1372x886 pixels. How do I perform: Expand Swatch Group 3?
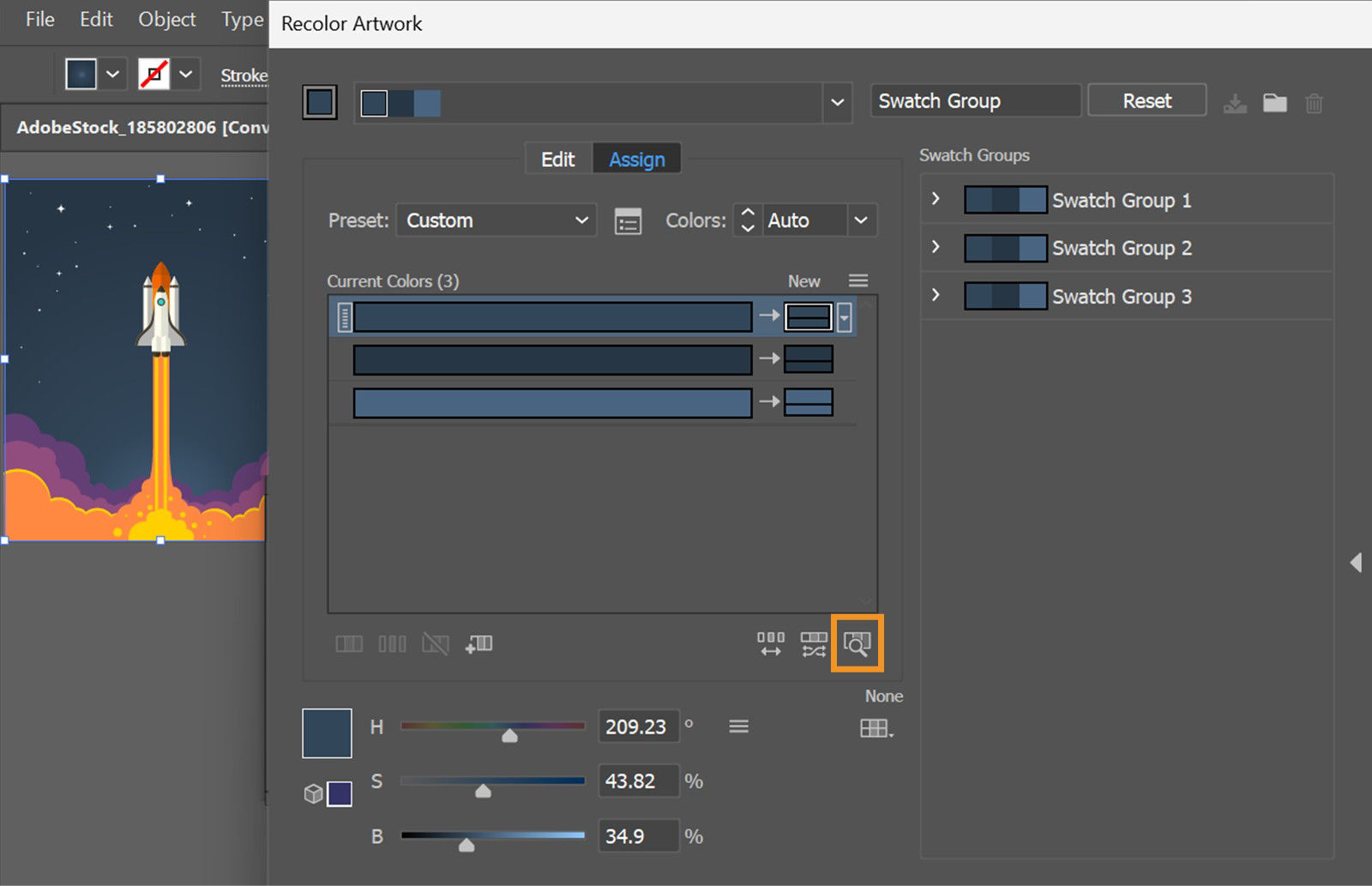coord(936,296)
